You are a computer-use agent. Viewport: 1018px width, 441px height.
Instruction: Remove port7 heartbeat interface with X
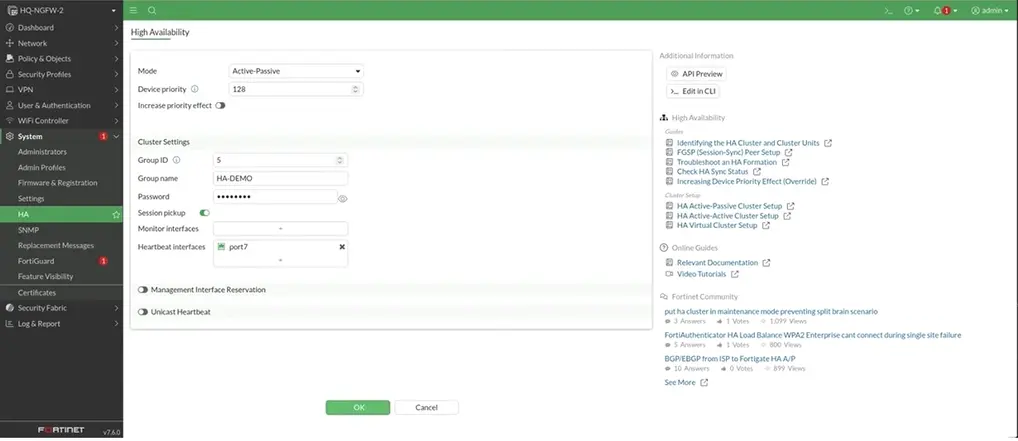[342, 247]
